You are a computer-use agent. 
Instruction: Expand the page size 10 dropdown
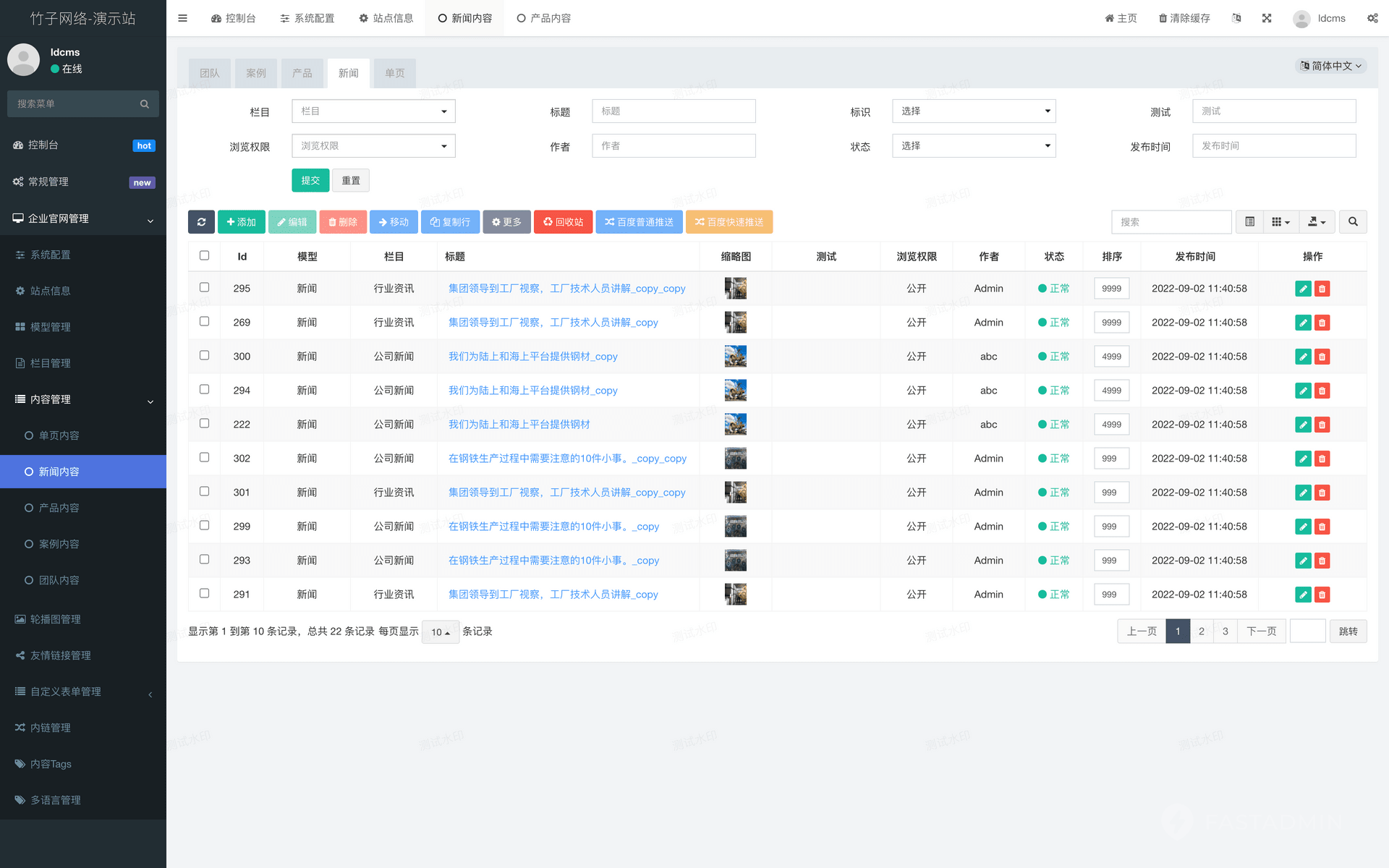(440, 631)
